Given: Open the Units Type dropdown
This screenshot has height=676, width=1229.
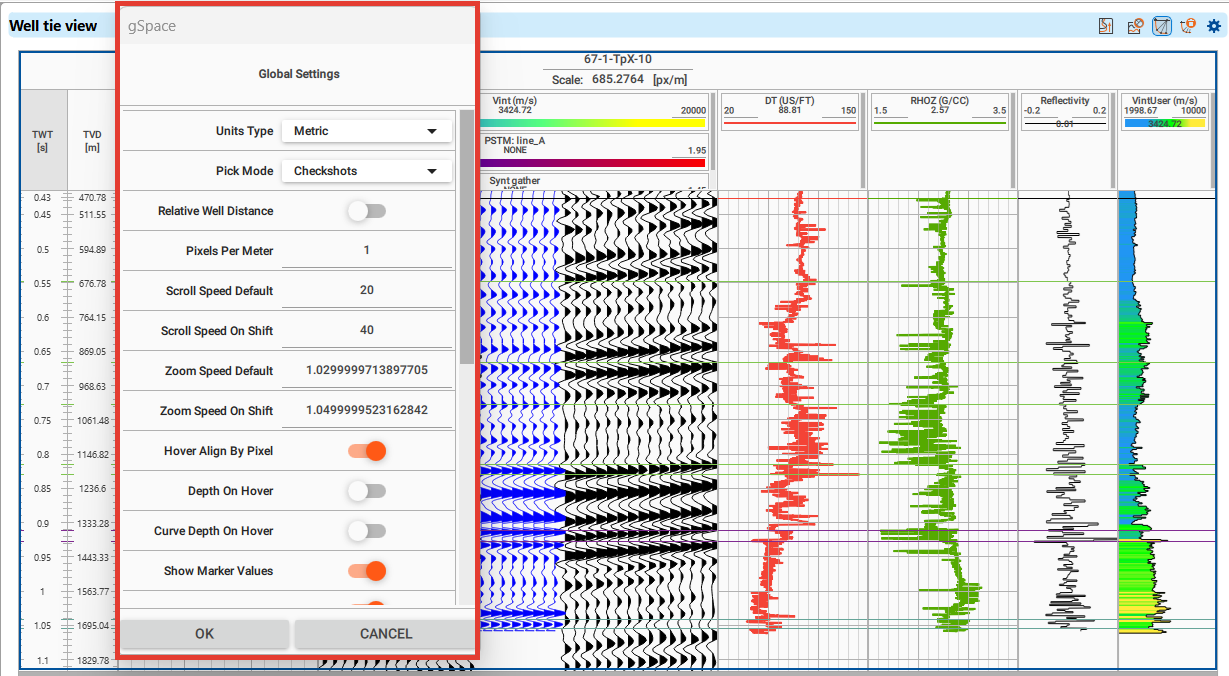Looking at the screenshot, I should click(x=367, y=130).
